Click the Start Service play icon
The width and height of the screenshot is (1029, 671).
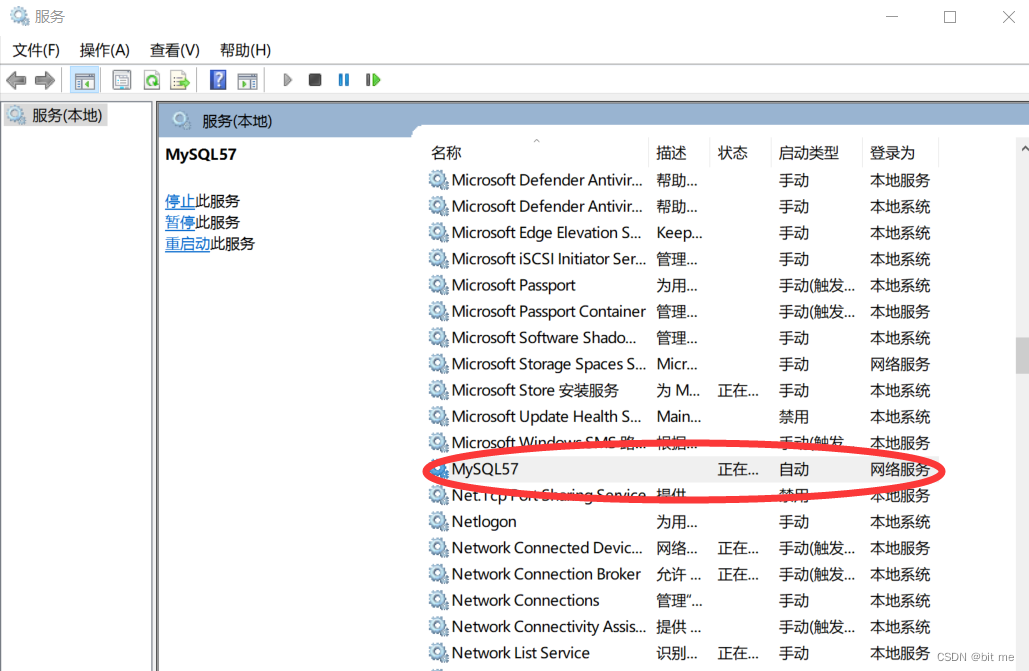pyautogui.click(x=287, y=80)
